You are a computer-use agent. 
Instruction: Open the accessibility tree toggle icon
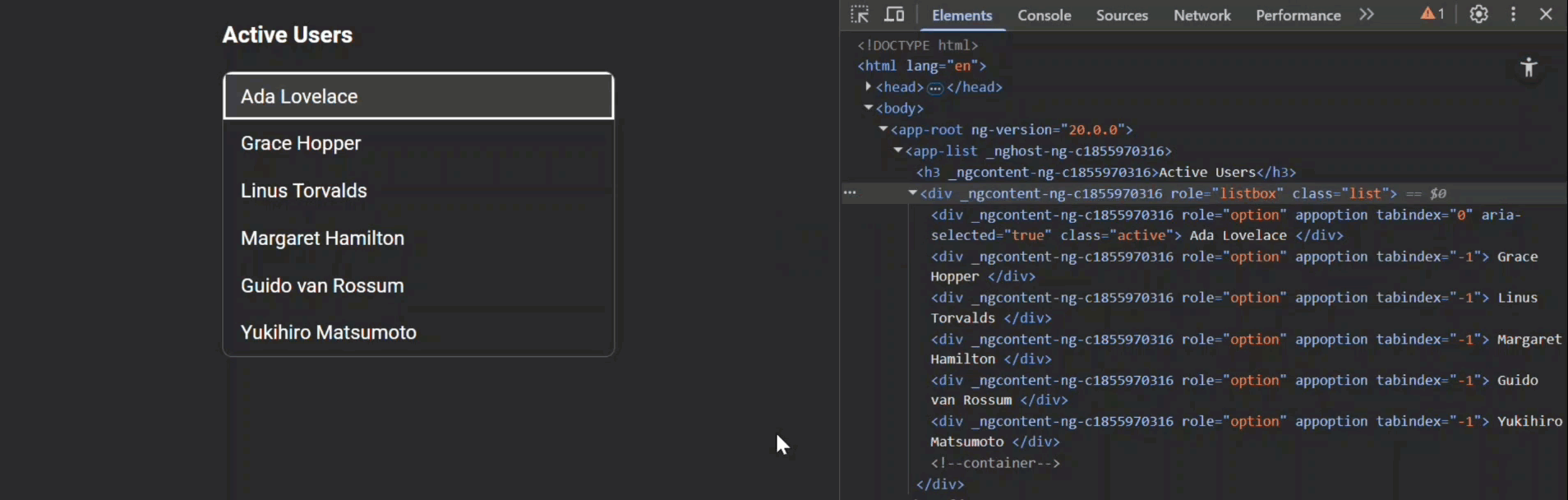pyautogui.click(x=1529, y=67)
